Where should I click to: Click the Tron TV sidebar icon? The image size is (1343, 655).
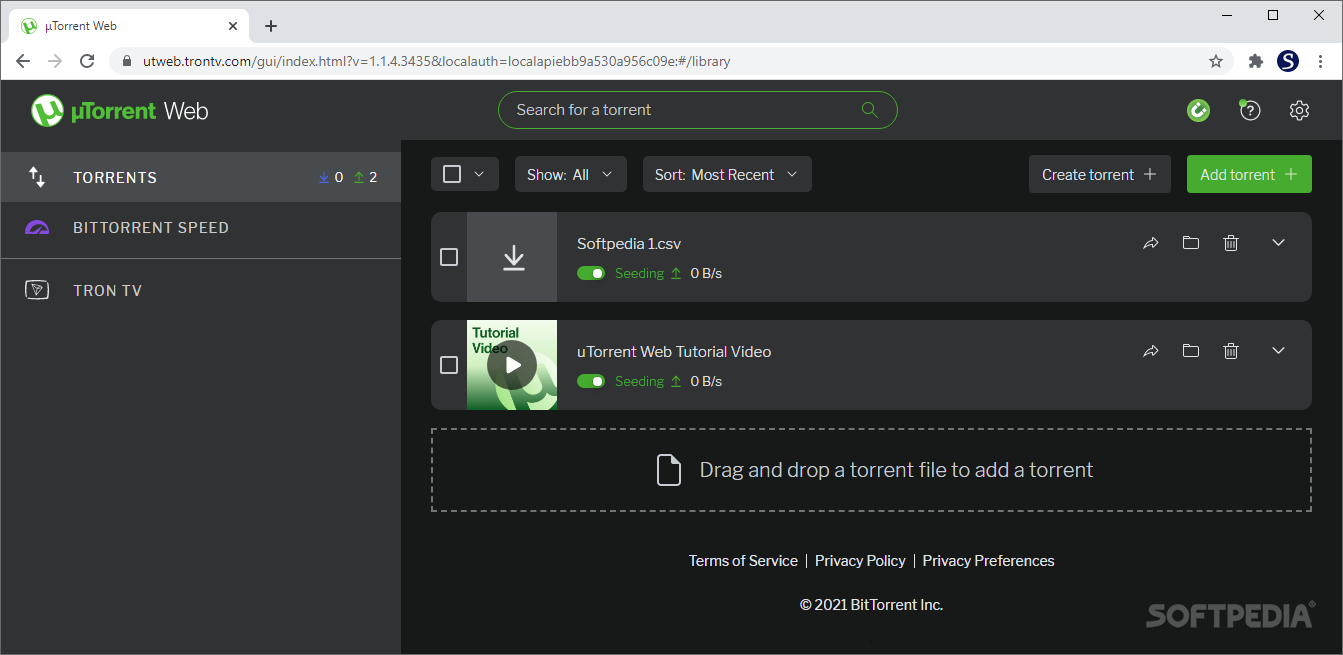click(37, 291)
